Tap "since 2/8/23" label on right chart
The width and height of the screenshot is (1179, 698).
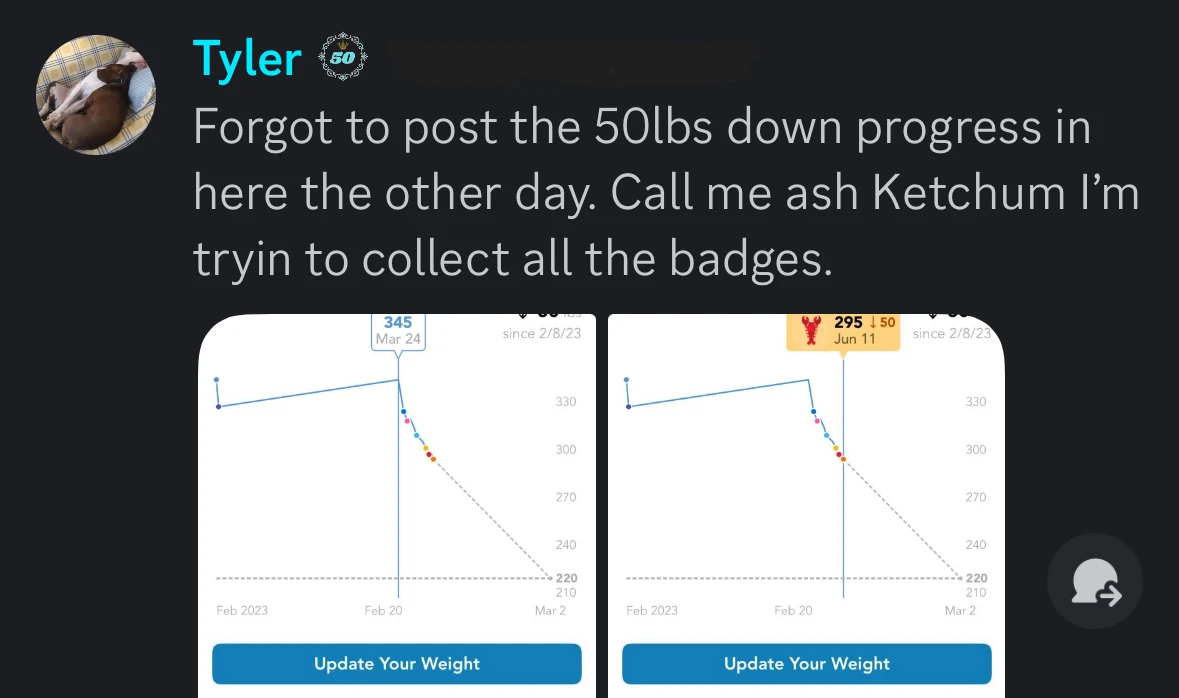(x=951, y=333)
